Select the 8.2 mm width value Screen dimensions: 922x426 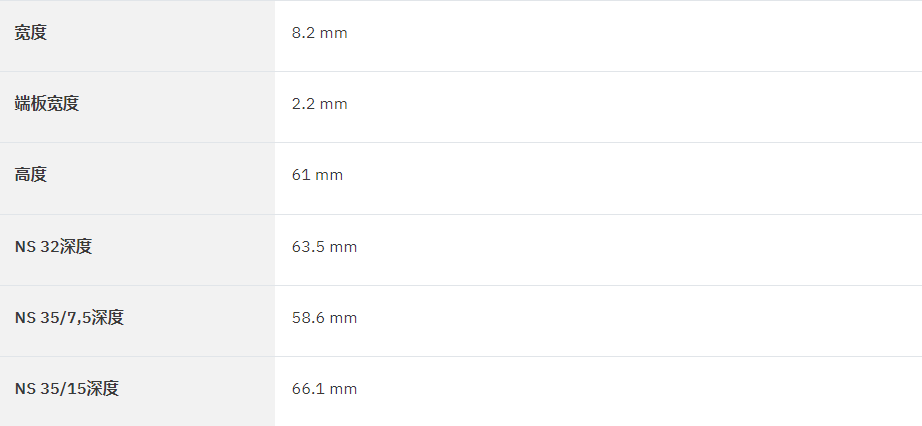[319, 33]
